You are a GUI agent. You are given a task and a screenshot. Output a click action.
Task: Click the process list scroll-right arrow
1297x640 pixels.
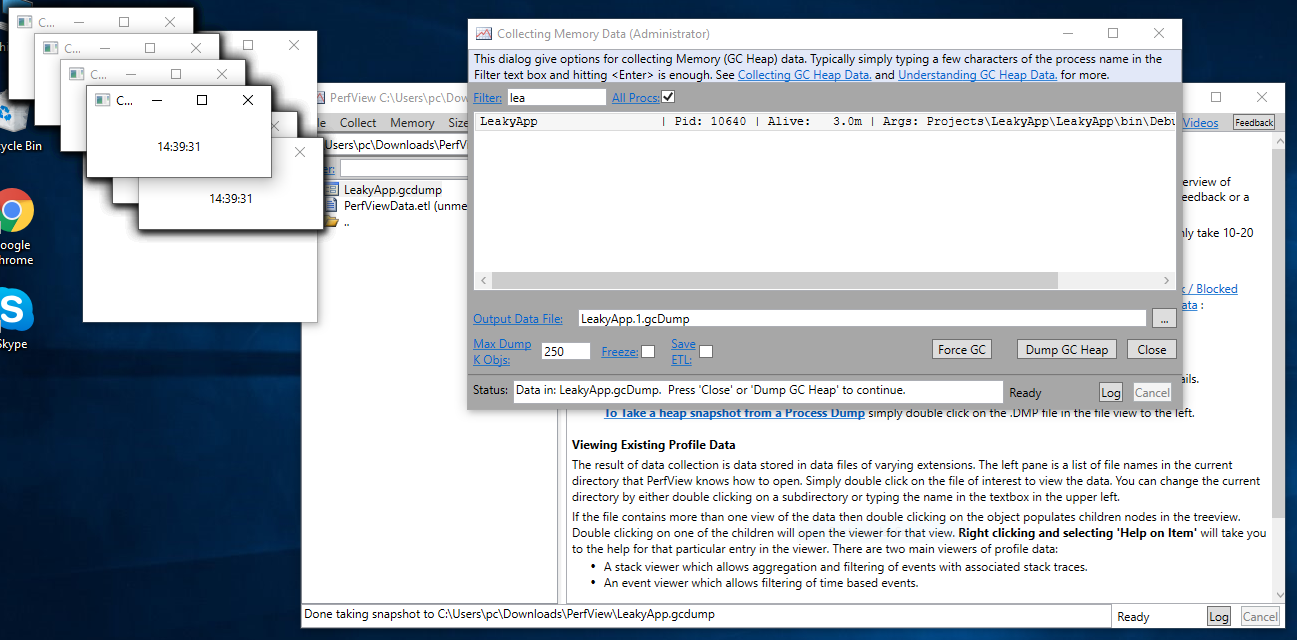pos(1166,281)
